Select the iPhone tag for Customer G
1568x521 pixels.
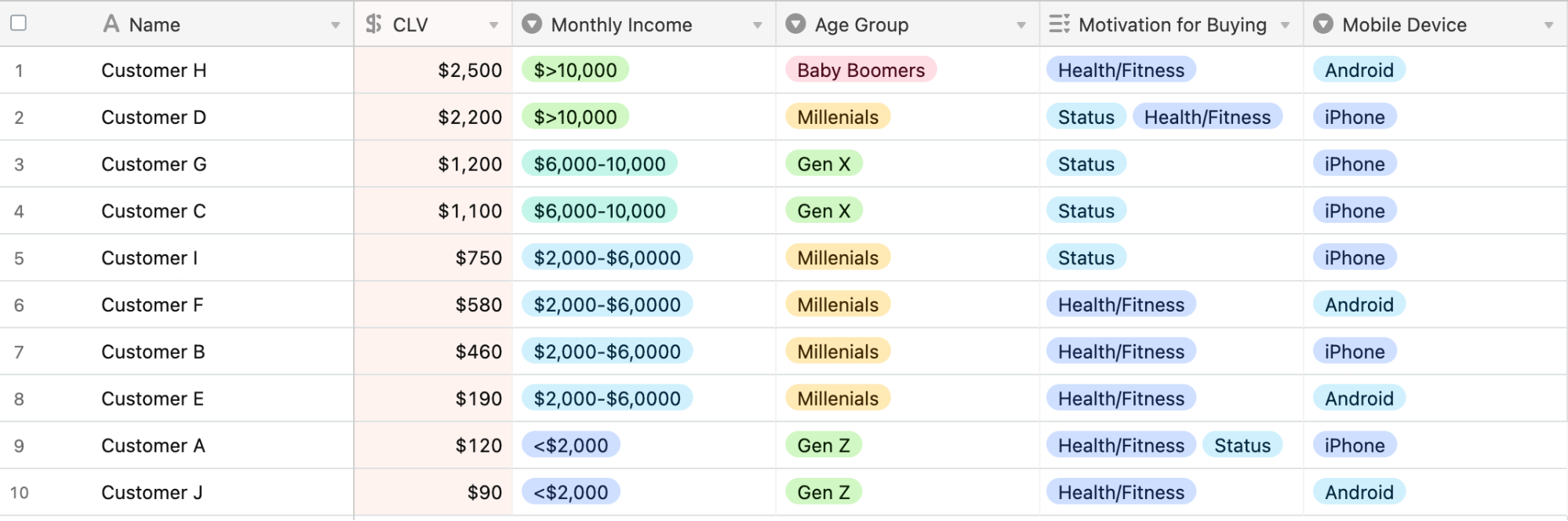tap(1354, 164)
